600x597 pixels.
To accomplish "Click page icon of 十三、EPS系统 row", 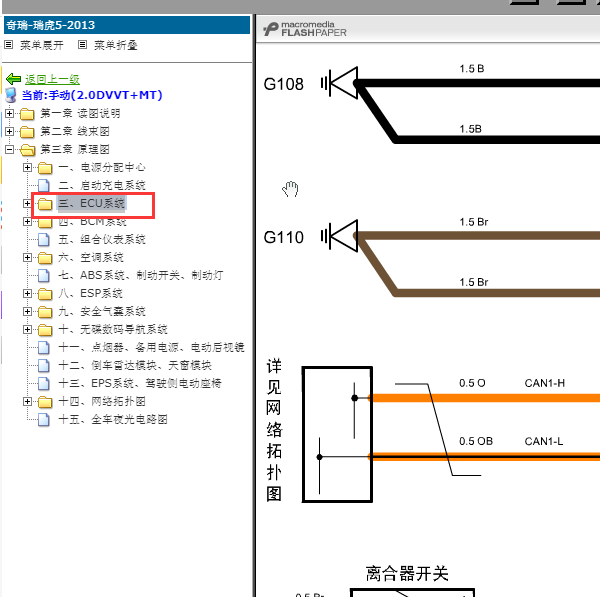I will (x=44, y=383).
